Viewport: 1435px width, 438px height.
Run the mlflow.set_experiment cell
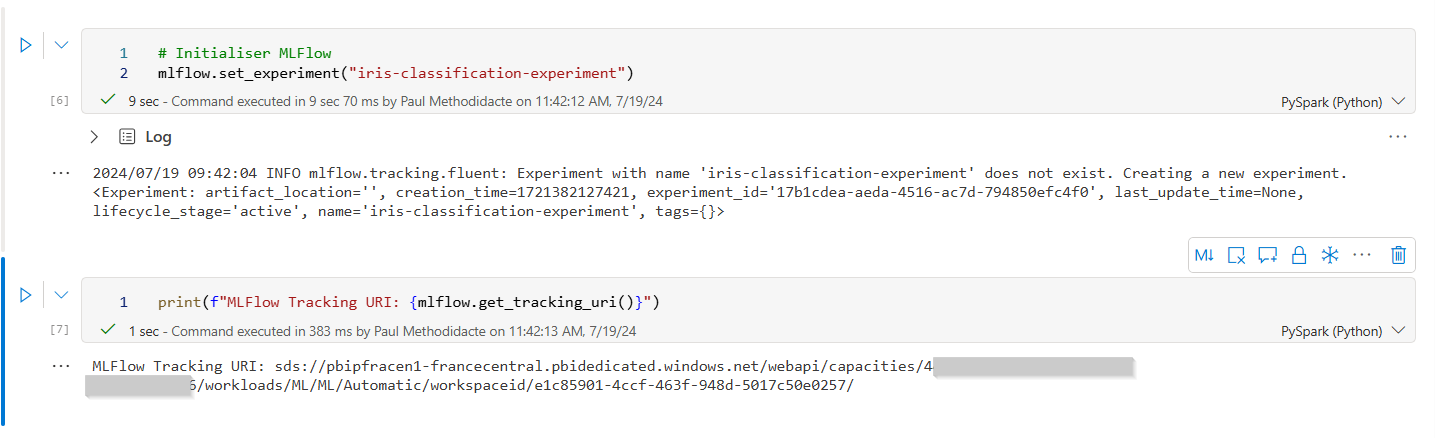pos(26,45)
